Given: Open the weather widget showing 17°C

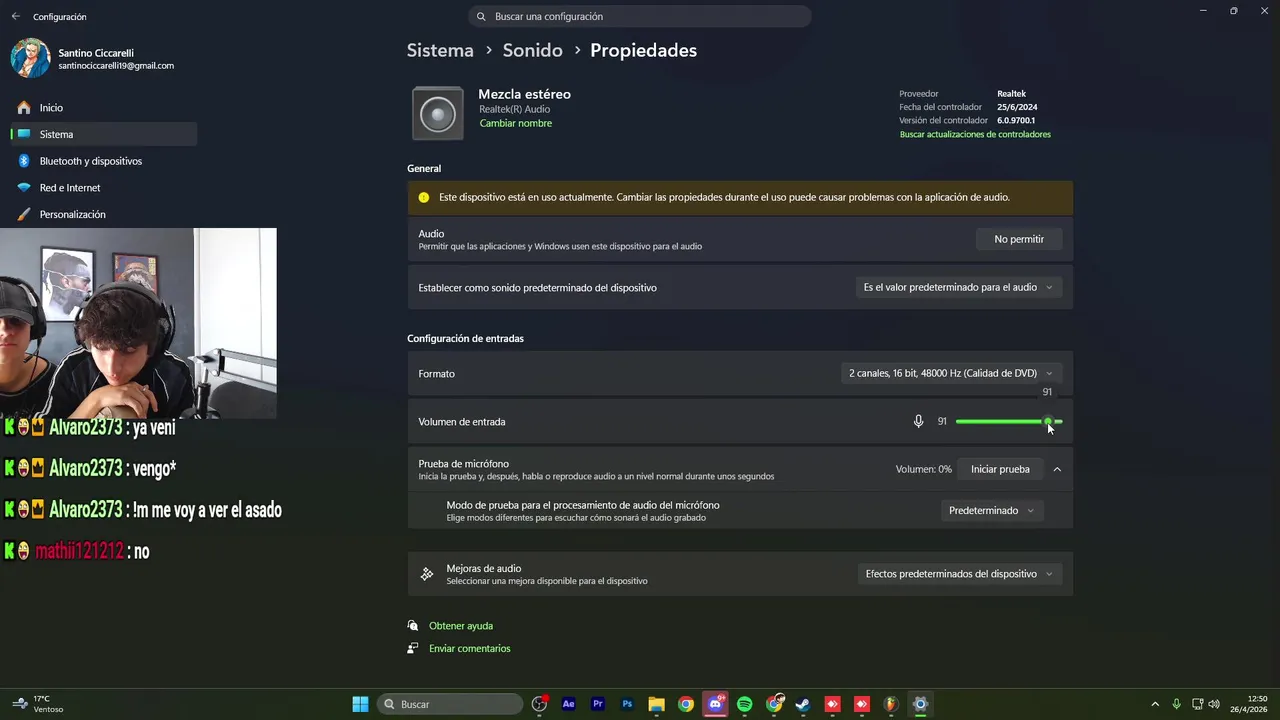Looking at the screenshot, I should pyautogui.click(x=40, y=704).
